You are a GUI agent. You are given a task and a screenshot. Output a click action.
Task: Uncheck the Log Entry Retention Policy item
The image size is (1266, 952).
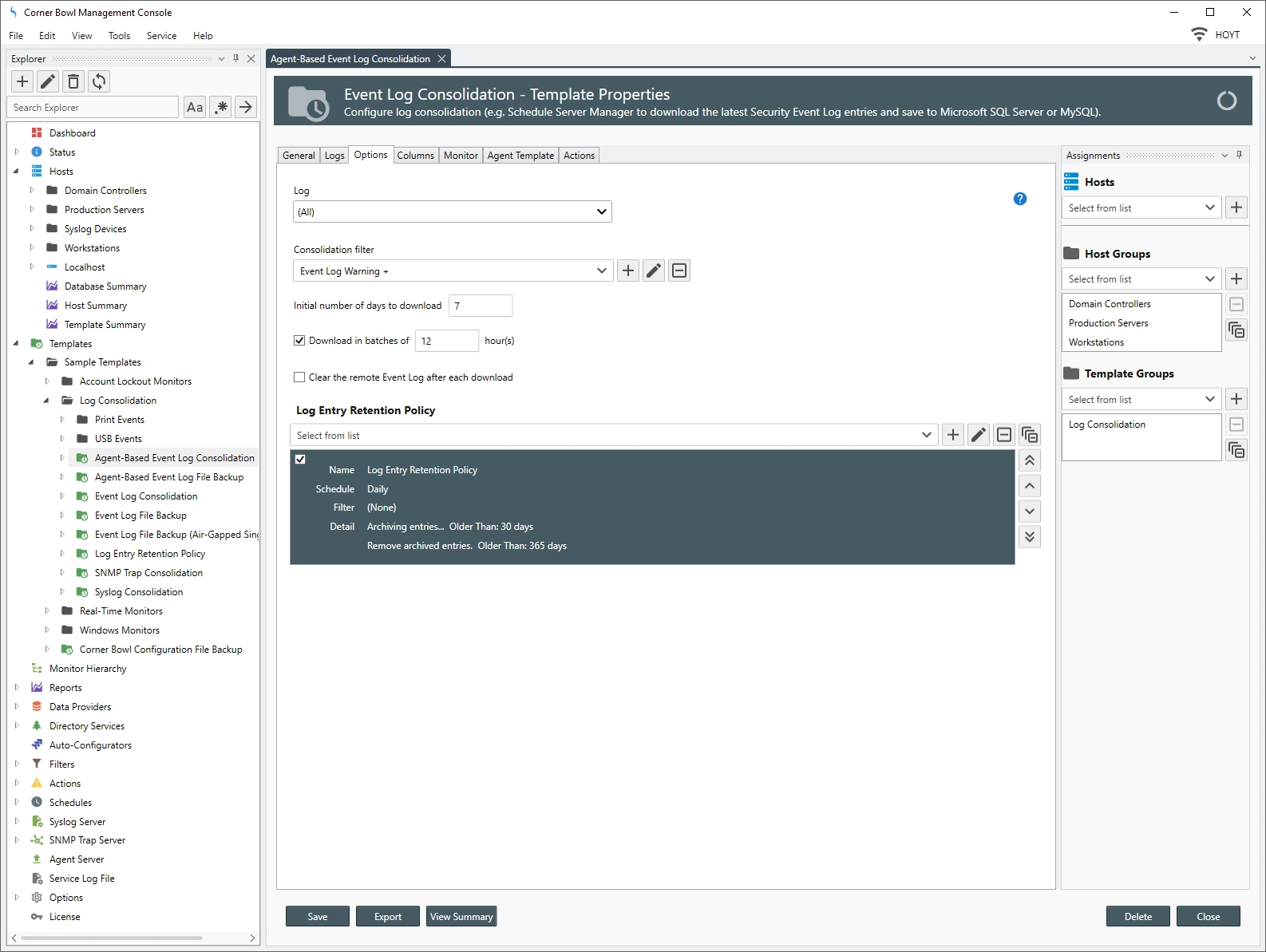[300, 459]
